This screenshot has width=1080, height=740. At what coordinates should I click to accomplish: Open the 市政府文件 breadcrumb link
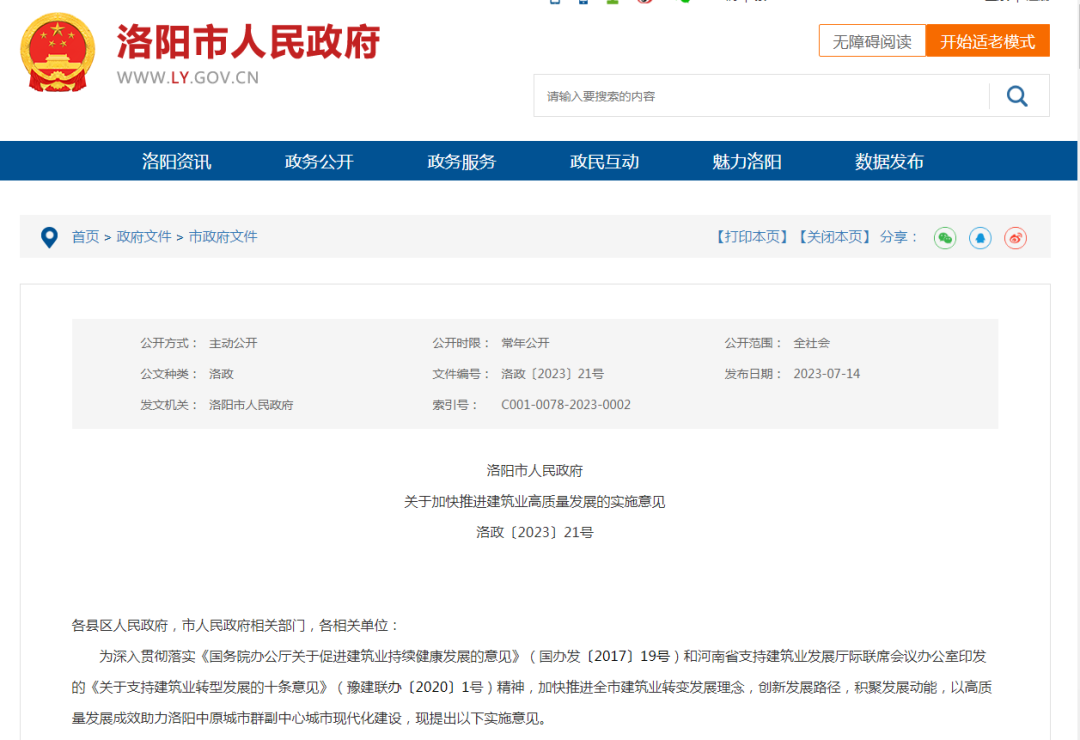click(x=222, y=237)
